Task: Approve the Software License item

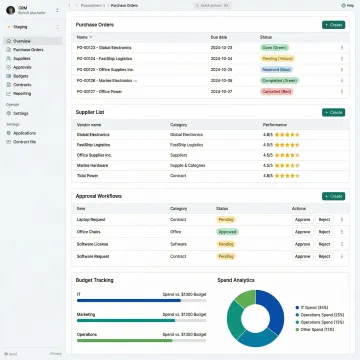Action: coord(303,244)
